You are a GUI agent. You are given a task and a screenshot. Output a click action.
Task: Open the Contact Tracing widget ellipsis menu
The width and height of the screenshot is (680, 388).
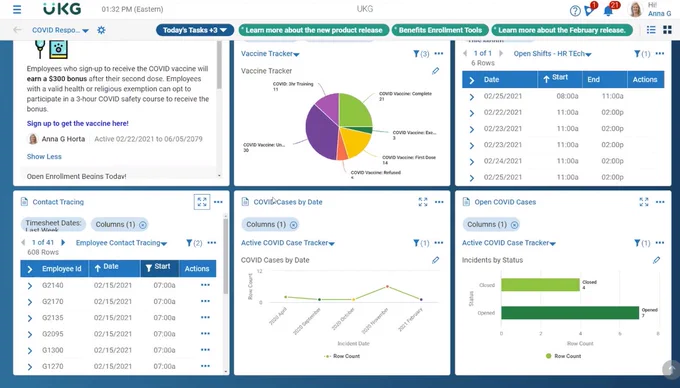pos(218,202)
